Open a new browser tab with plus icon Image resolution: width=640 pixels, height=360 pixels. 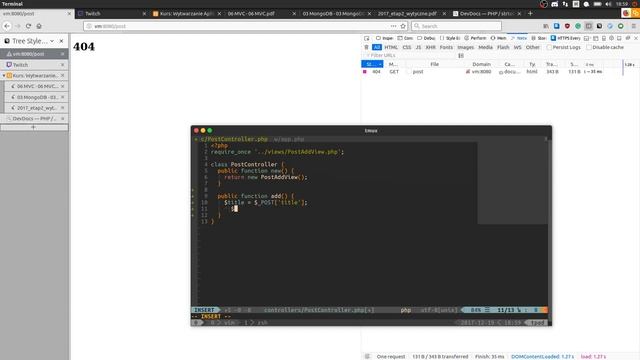[x=530, y=13]
